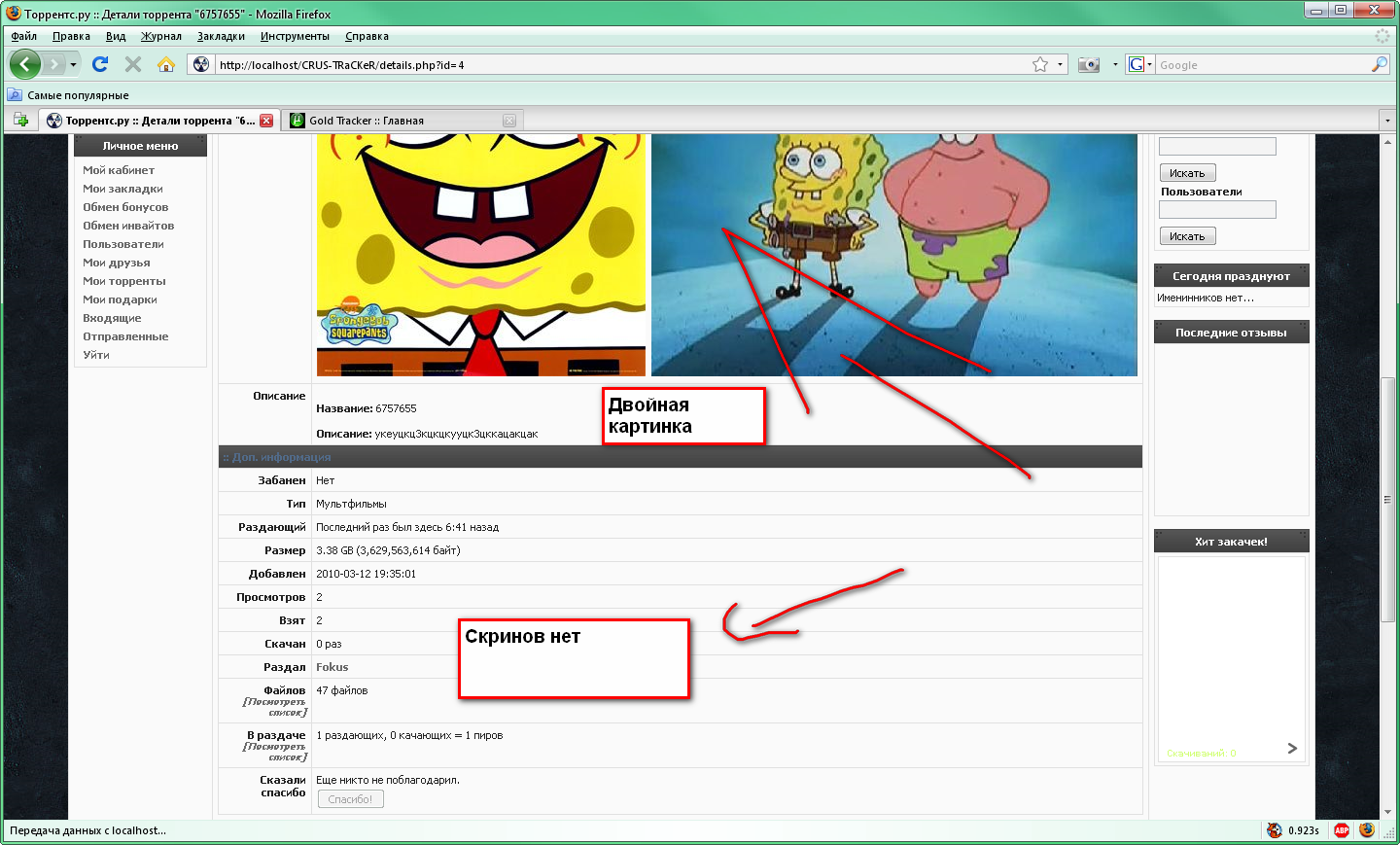
Task: Close the Торрентс.ру details tab
Action: [266, 121]
